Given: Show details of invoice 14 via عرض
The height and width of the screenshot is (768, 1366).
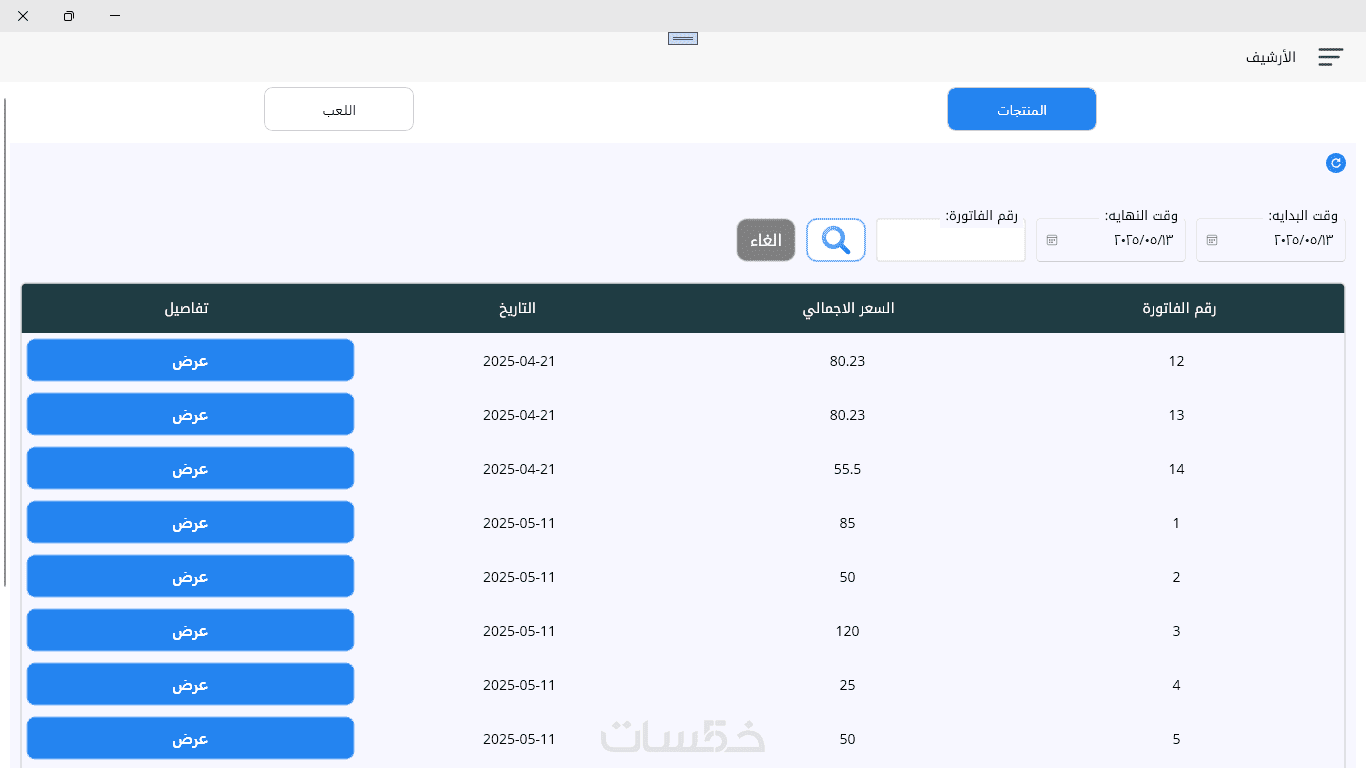Looking at the screenshot, I should pyautogui.click(x=190, y=468).
